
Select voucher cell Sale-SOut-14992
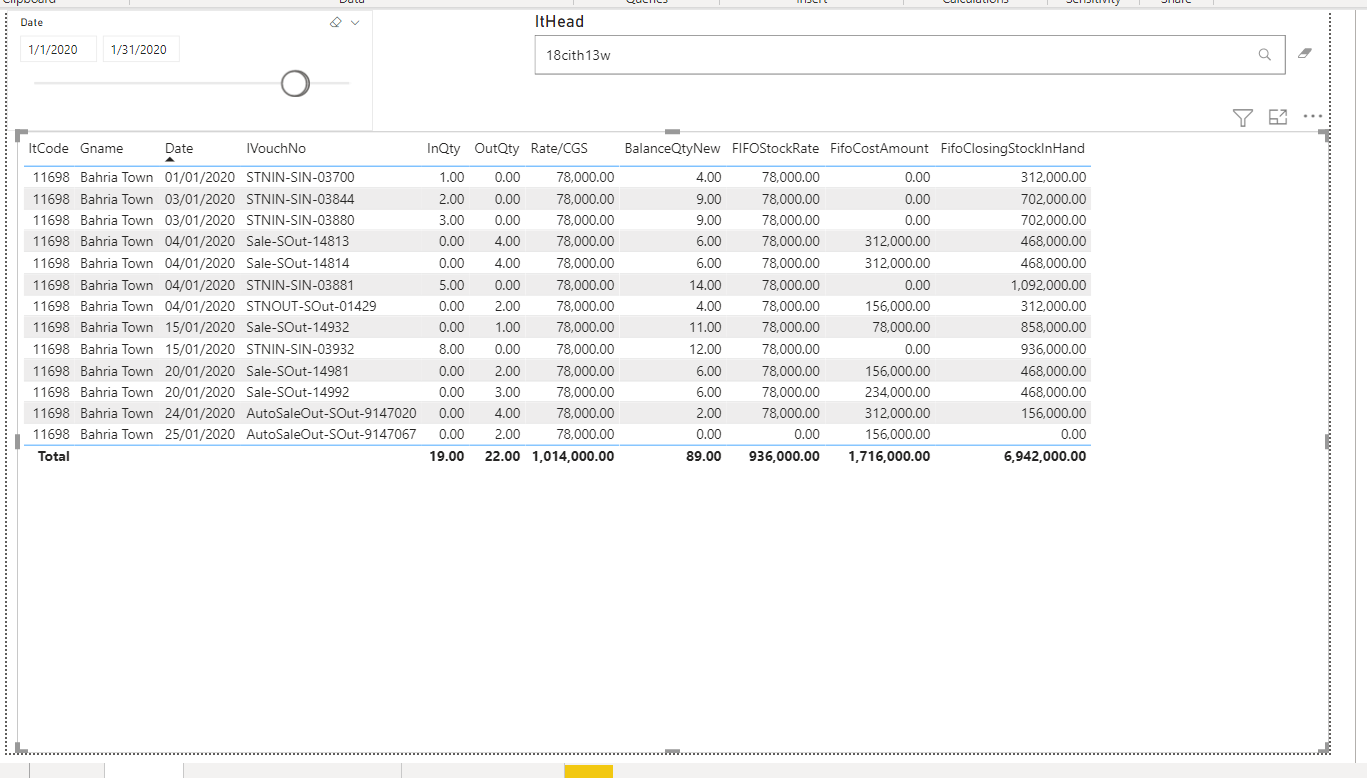click(x=298, y=392)
